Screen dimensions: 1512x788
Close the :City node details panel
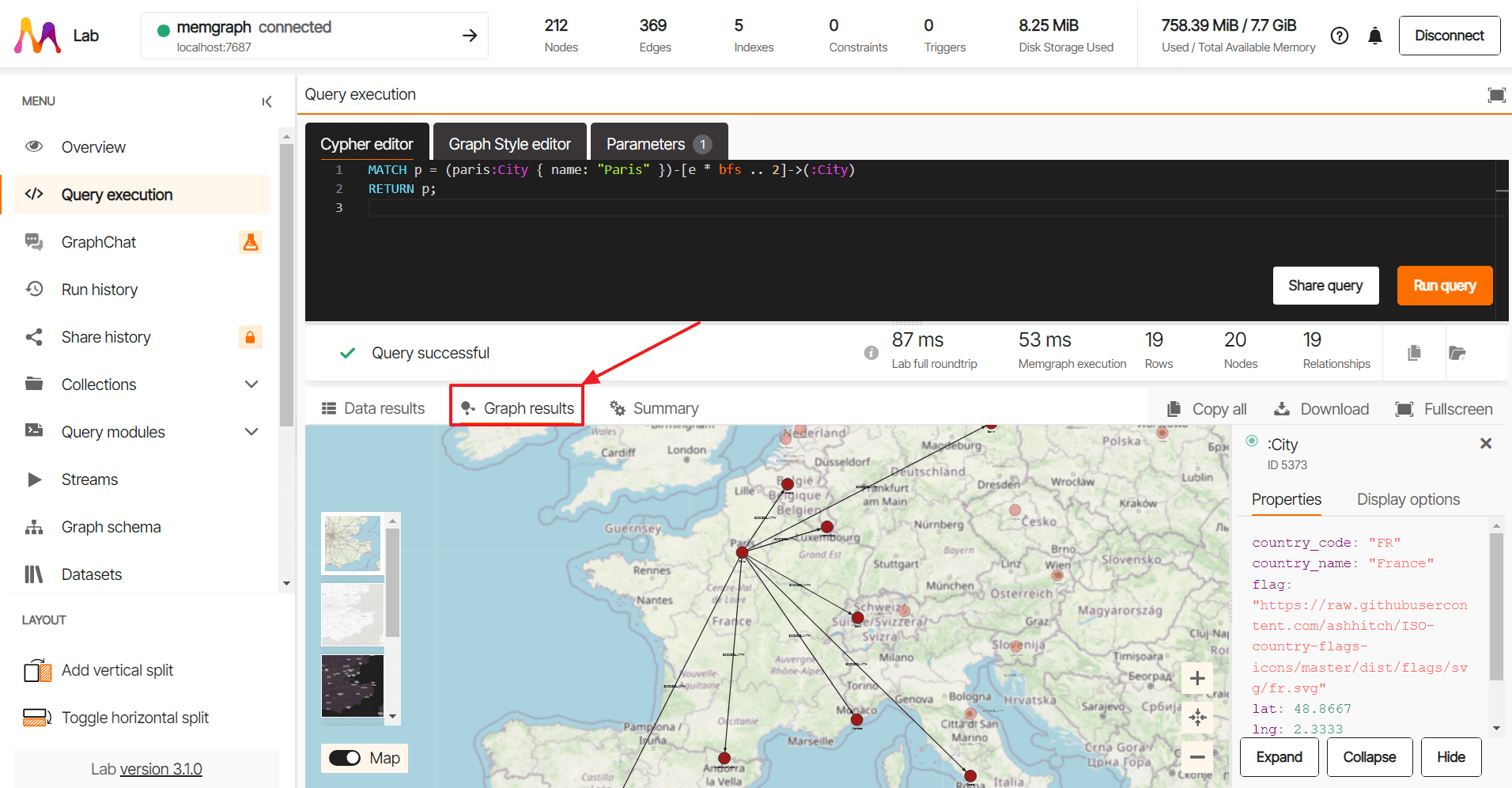click(1486, 444)
